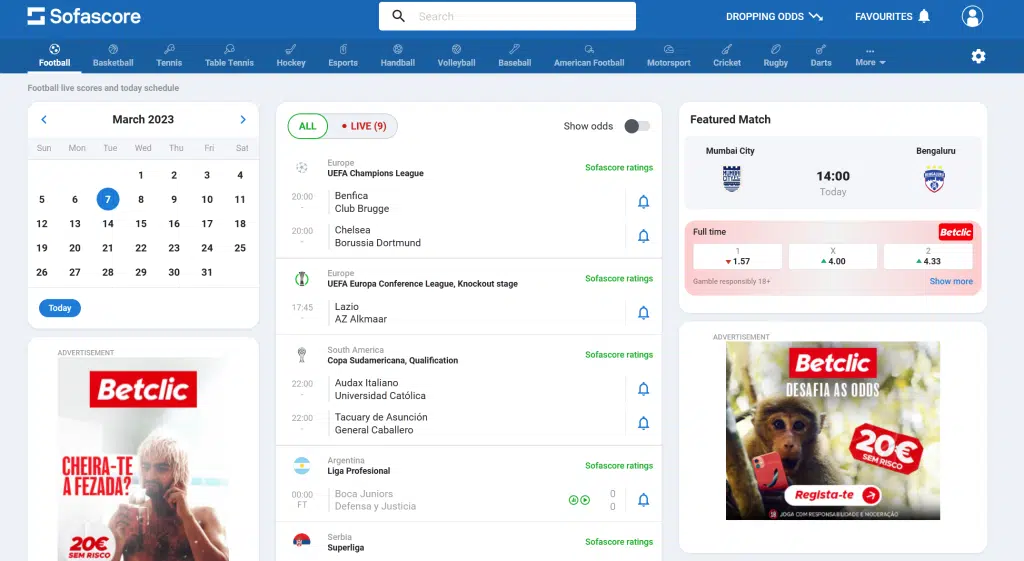Viewport: 1024px width, 561px height.
Task: Open the Table Tennis sport tab
Action: click(x=229, y=56)
